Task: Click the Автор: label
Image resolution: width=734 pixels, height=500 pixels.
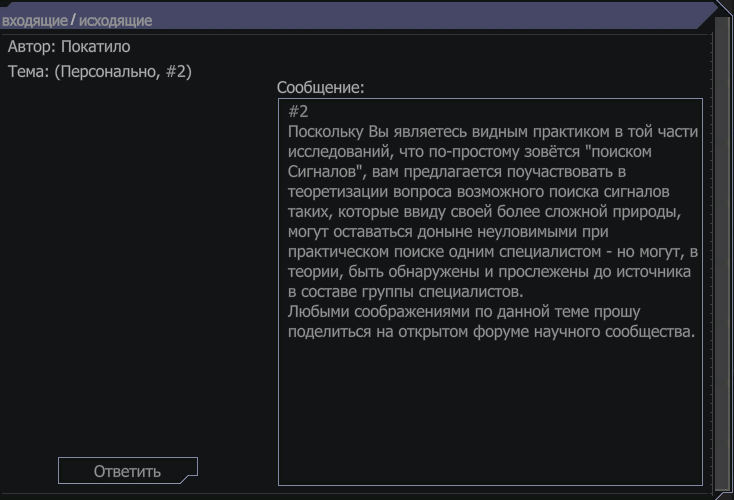Action: (x=32, y=47)
